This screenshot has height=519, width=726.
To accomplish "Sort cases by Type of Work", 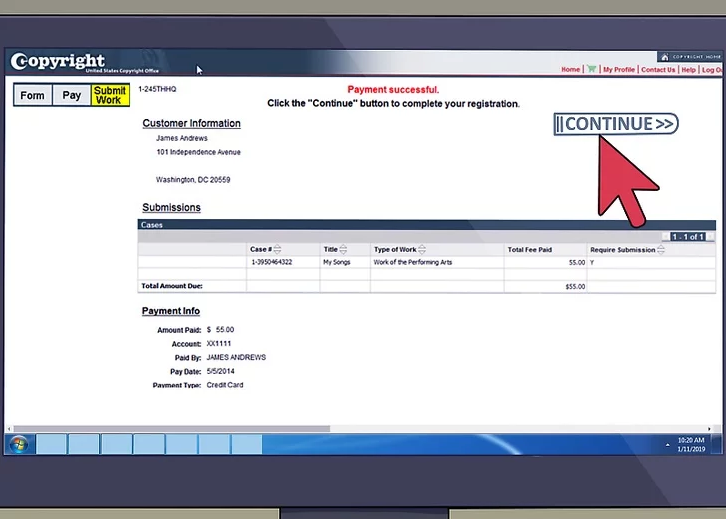I will (422, 249).
